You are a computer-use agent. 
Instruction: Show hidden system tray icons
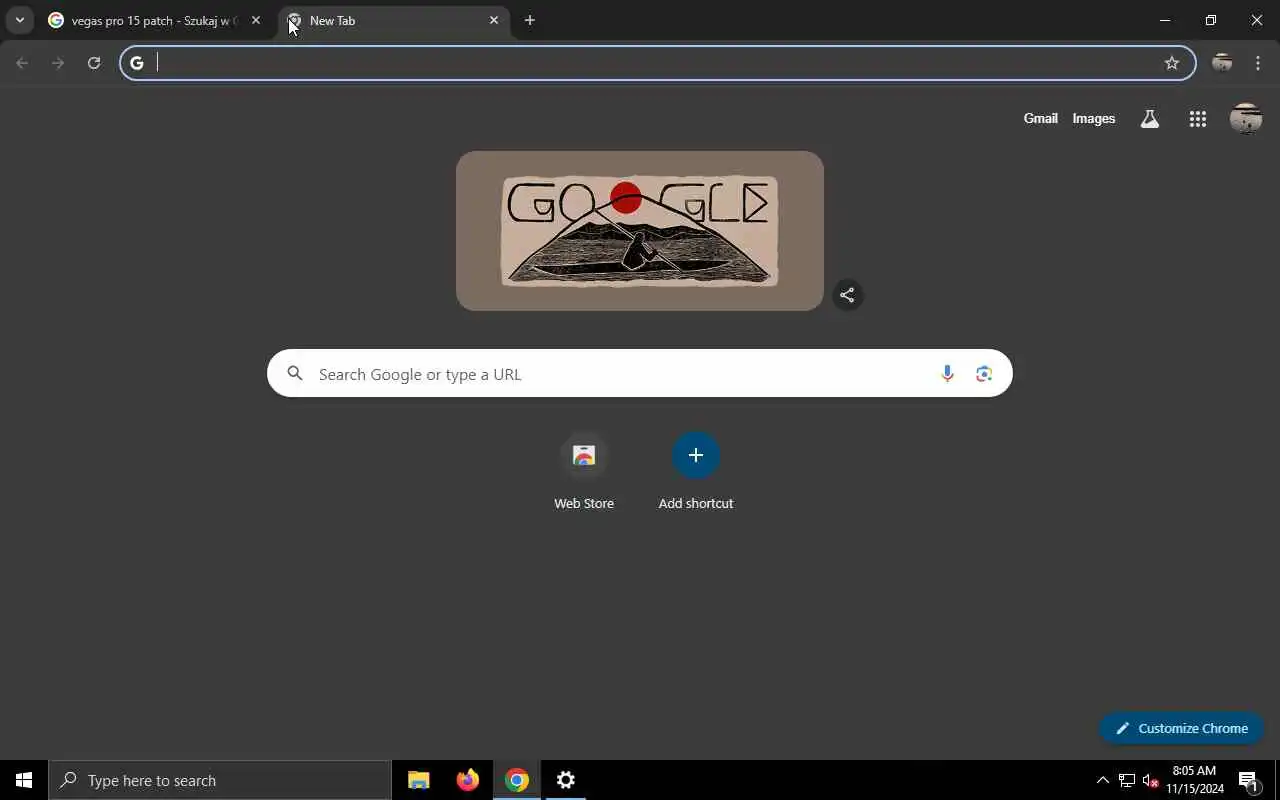tap(1102, 780)
